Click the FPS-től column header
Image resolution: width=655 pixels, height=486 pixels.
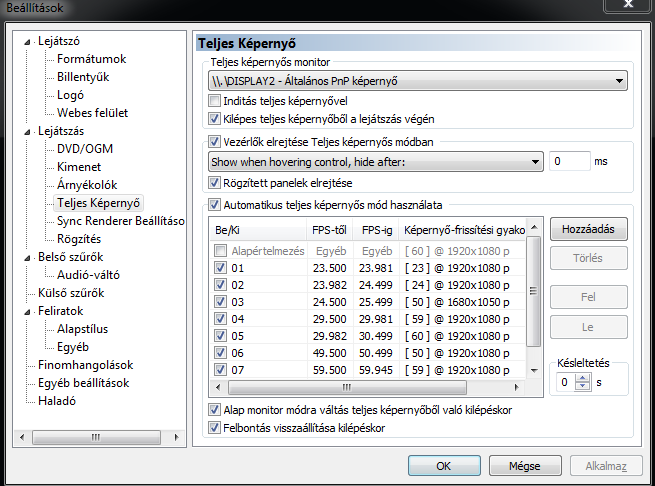(329, 230)
